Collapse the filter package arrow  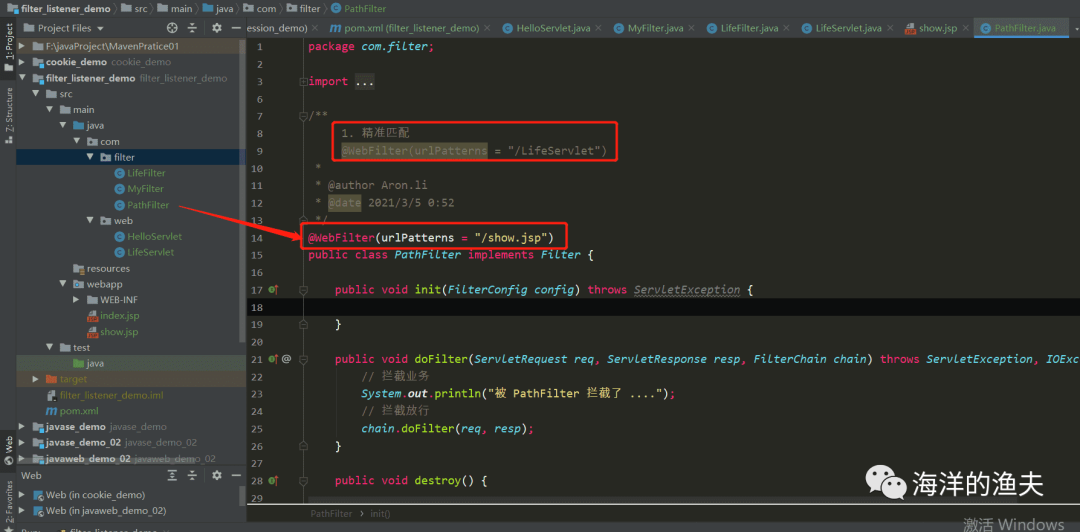90,157
